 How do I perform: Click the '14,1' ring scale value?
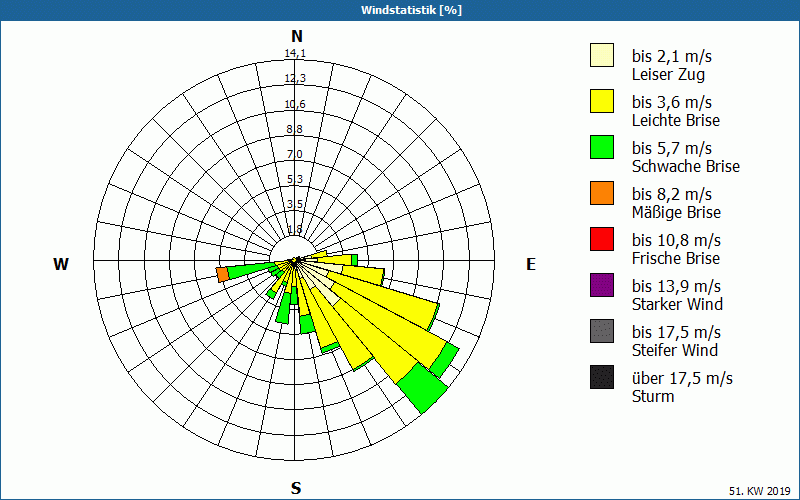(295, 54)
